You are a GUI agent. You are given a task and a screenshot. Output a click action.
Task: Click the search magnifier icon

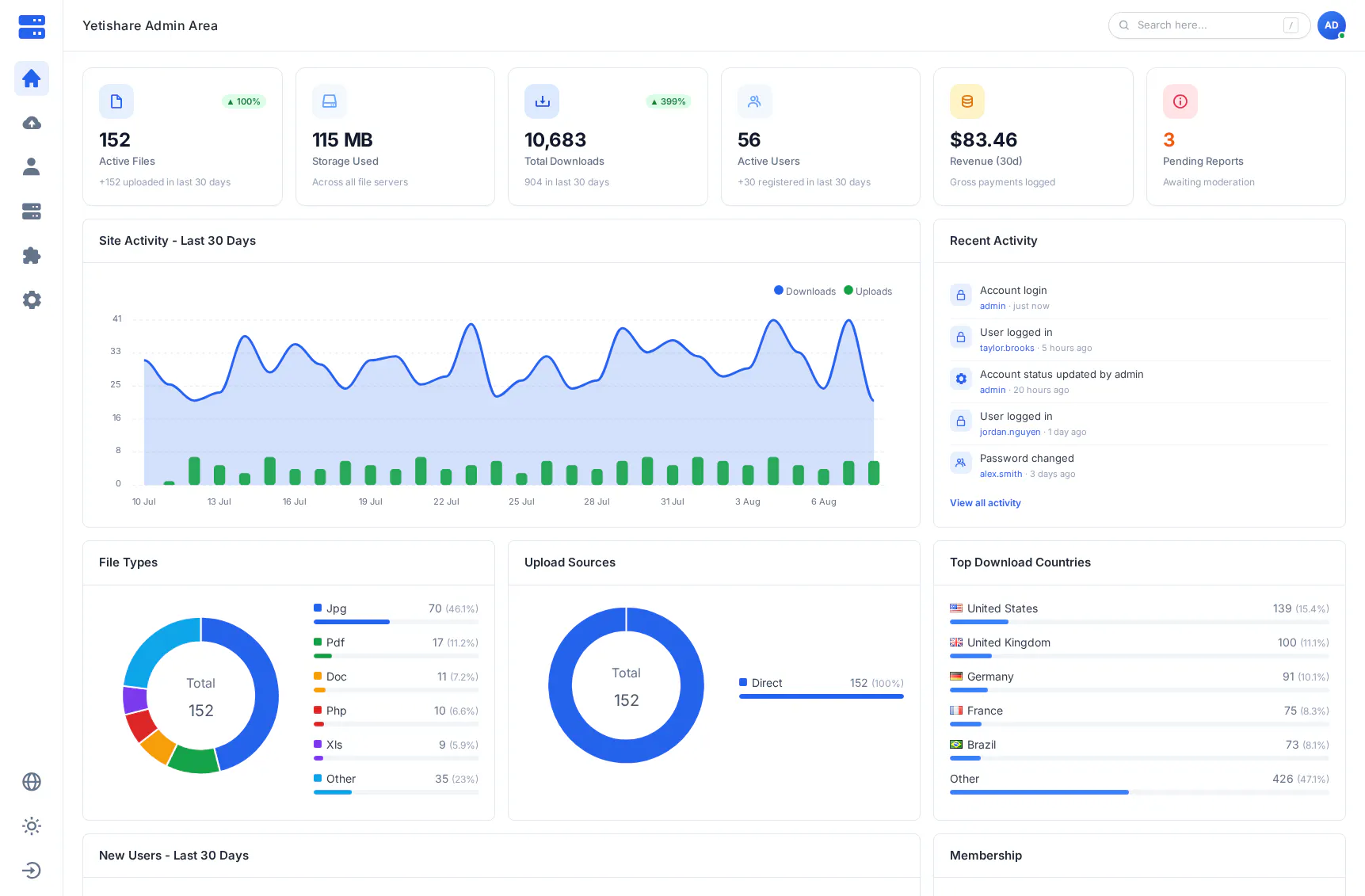tap(1123, 25)
